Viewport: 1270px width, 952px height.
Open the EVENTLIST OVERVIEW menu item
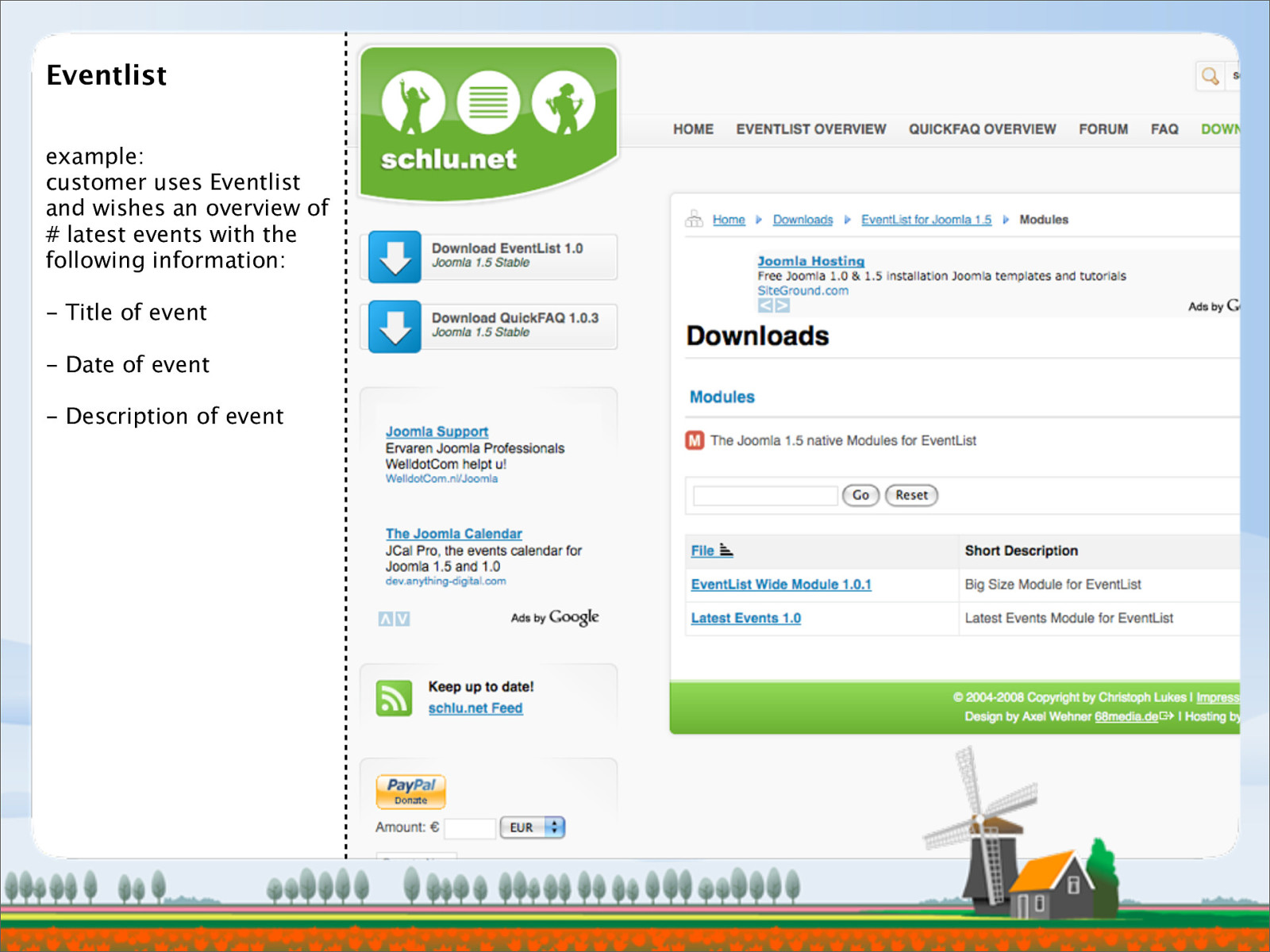pos(810,129)
